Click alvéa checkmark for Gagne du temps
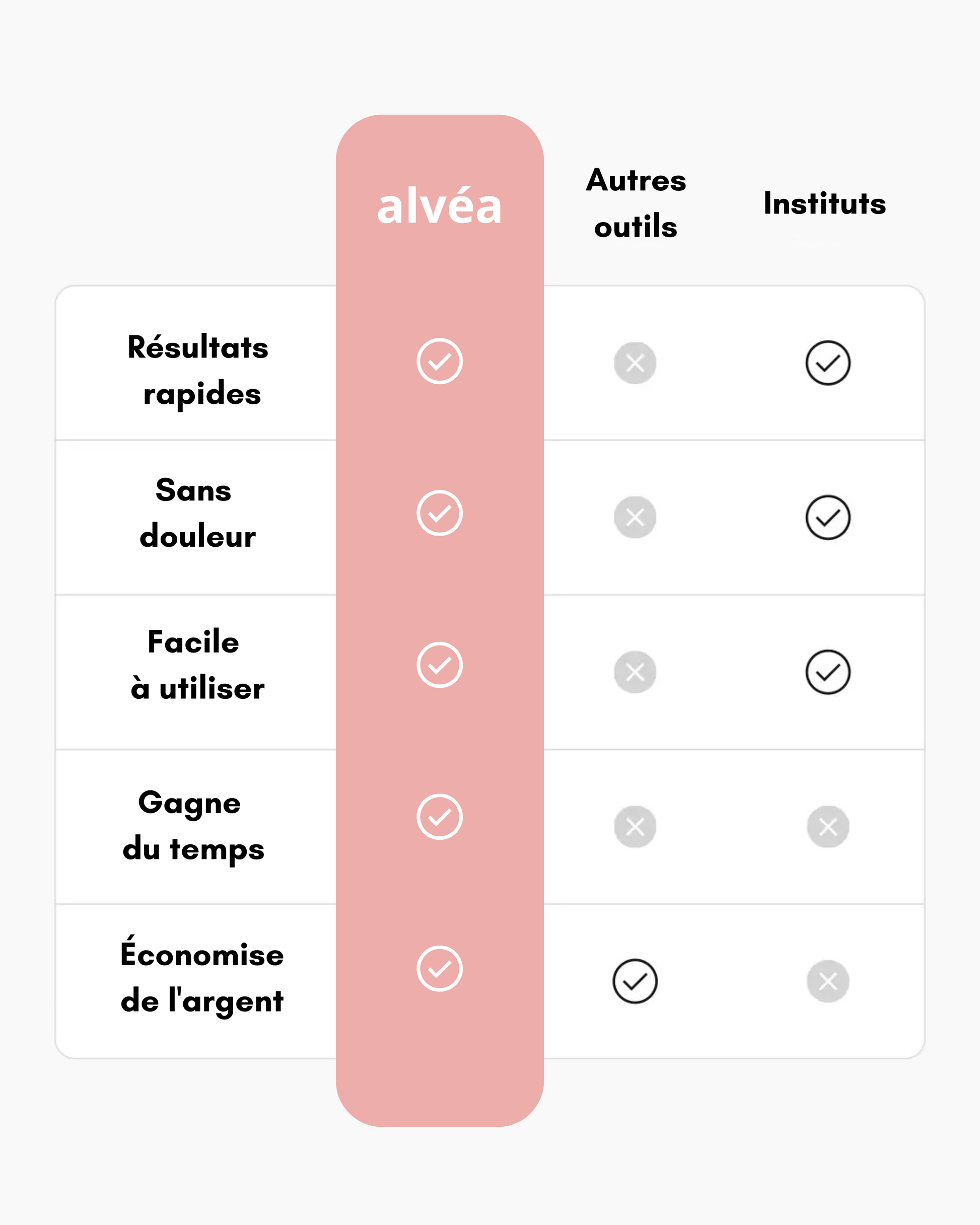This screenshot has width=980, height=1225. click(440, 817)
